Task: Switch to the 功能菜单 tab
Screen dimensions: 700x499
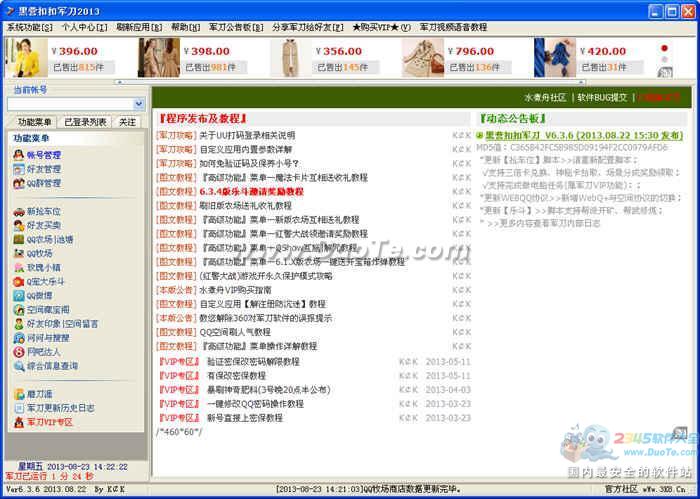Action: coord(34,122)
